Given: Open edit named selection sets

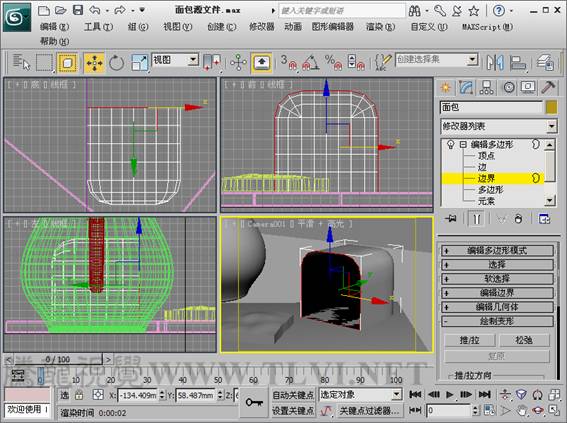Looking at the screenshot, I should pos(383,62).
